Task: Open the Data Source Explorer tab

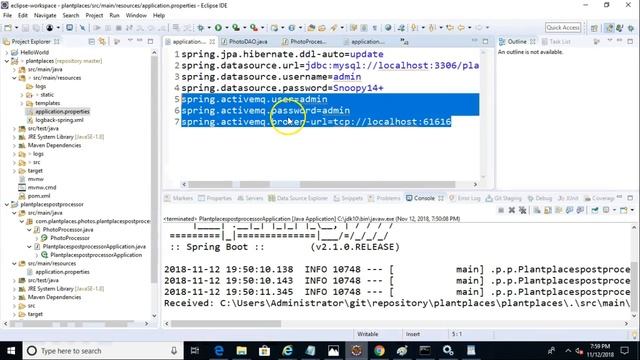Action: coord(298,198)
